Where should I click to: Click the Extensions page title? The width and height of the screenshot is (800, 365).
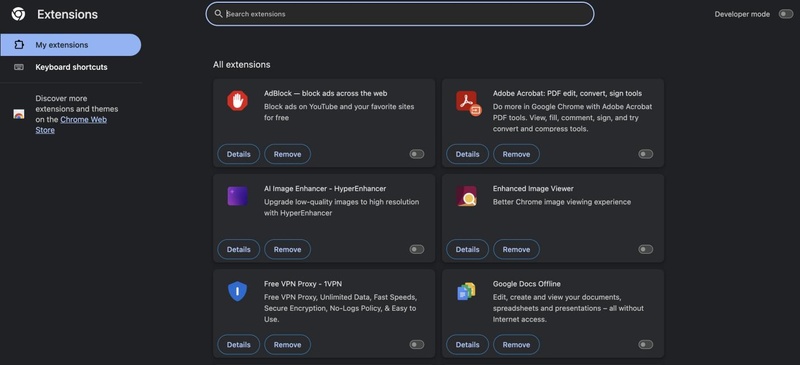point(67,14)
